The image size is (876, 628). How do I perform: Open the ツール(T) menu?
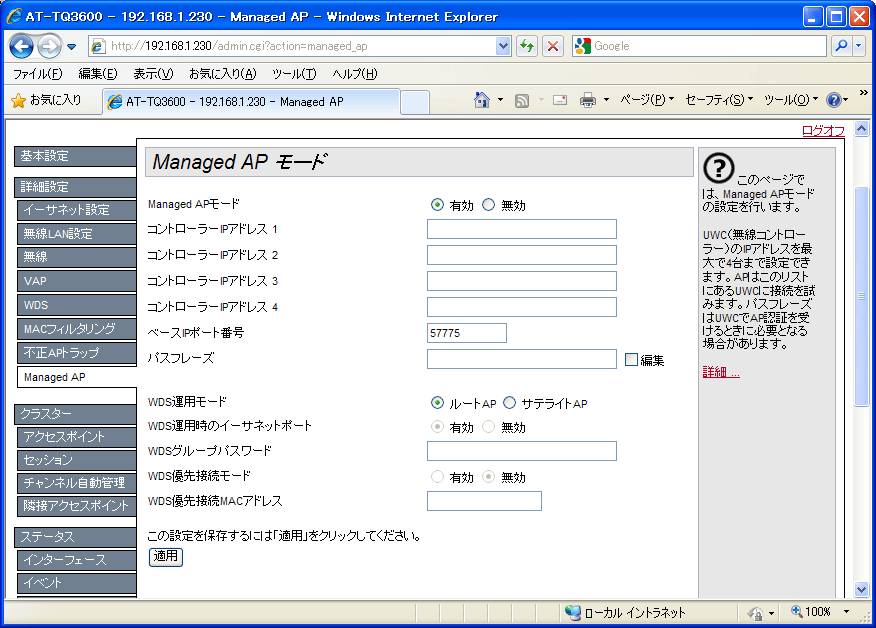click(x=294, y=74)
